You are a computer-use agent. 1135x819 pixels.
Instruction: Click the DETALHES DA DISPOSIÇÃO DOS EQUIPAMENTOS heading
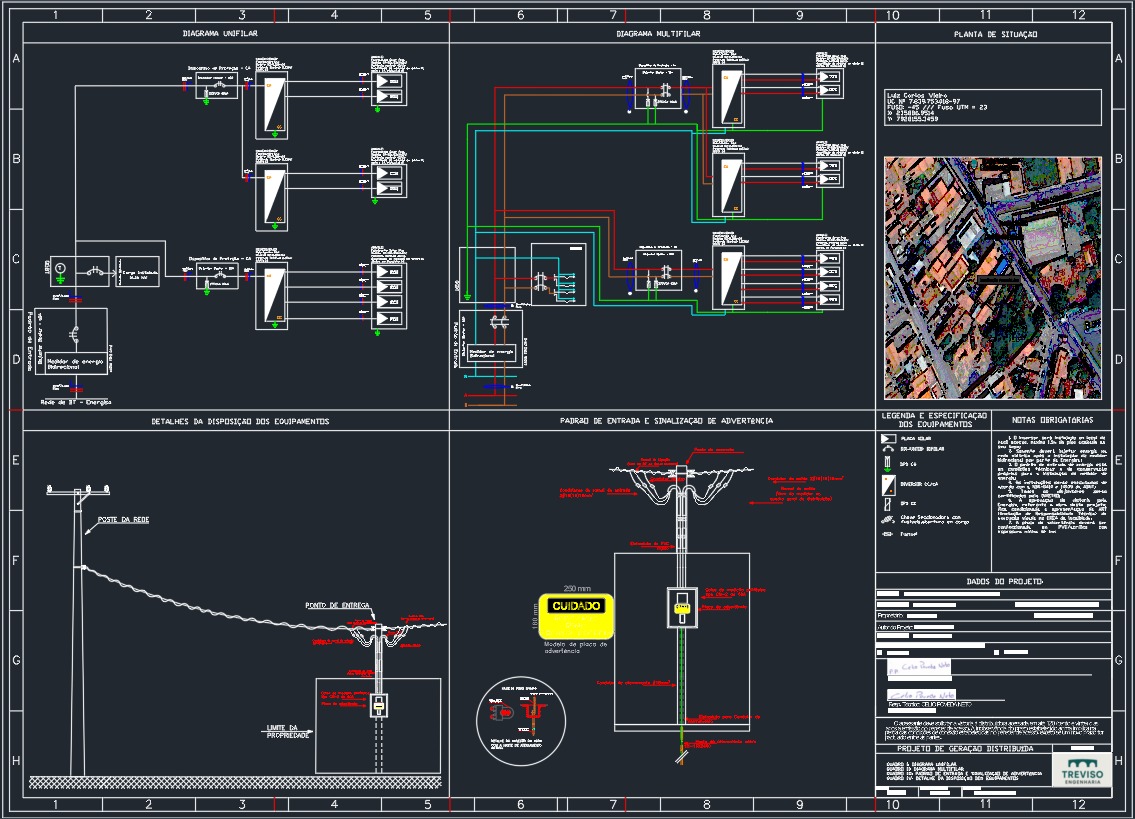[240, 421]
